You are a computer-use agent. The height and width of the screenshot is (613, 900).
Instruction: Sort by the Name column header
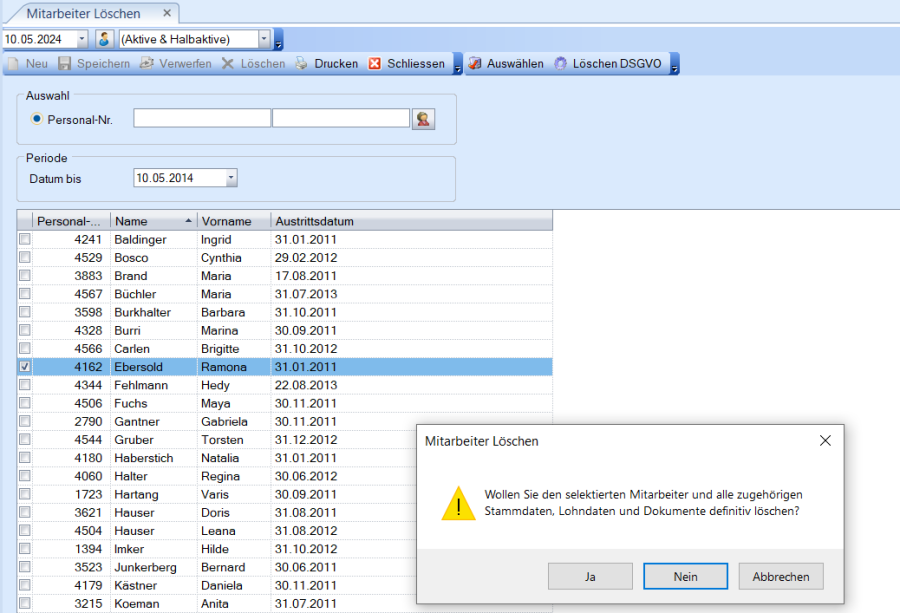click(x=154, y=221)
